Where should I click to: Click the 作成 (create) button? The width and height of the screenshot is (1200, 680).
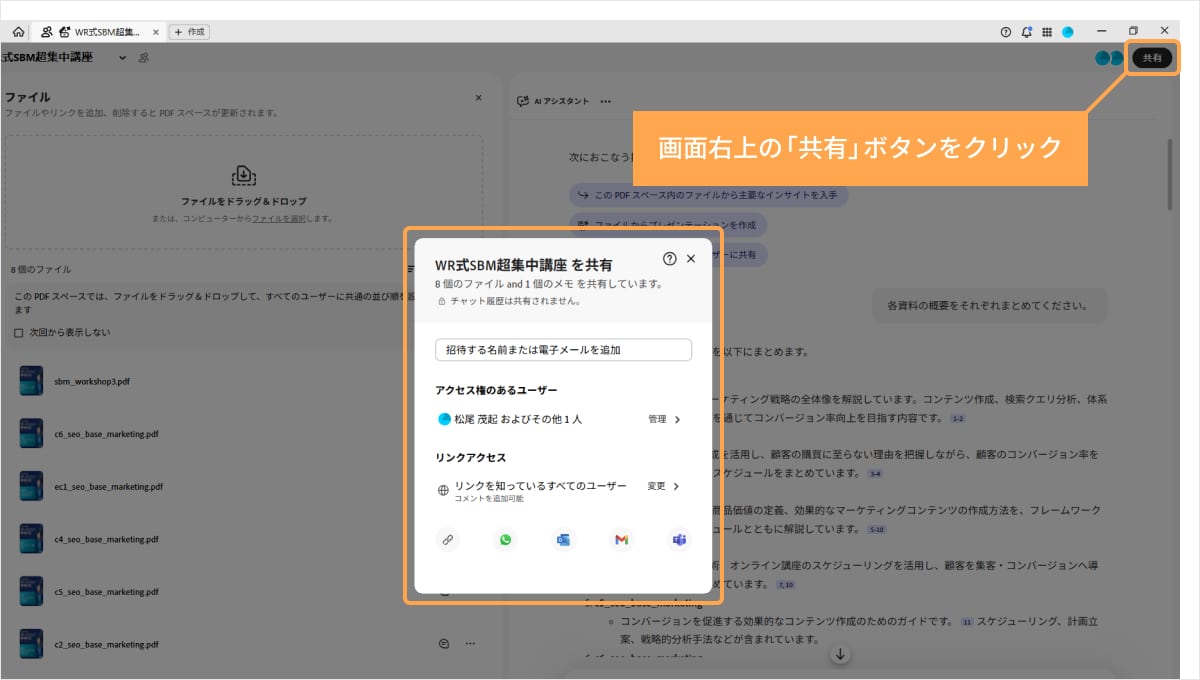[189, 32]
